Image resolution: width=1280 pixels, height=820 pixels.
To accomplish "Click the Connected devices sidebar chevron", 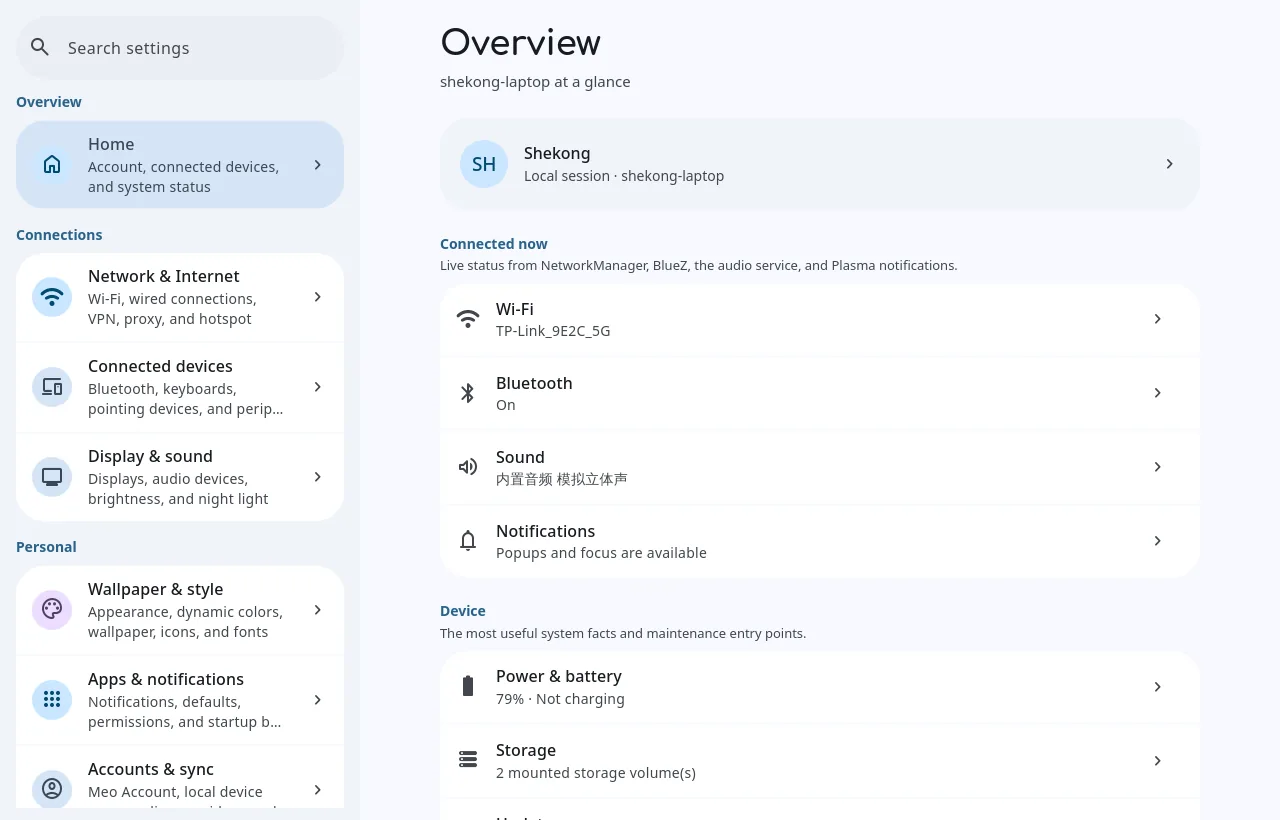I will [x=317, y=387].
